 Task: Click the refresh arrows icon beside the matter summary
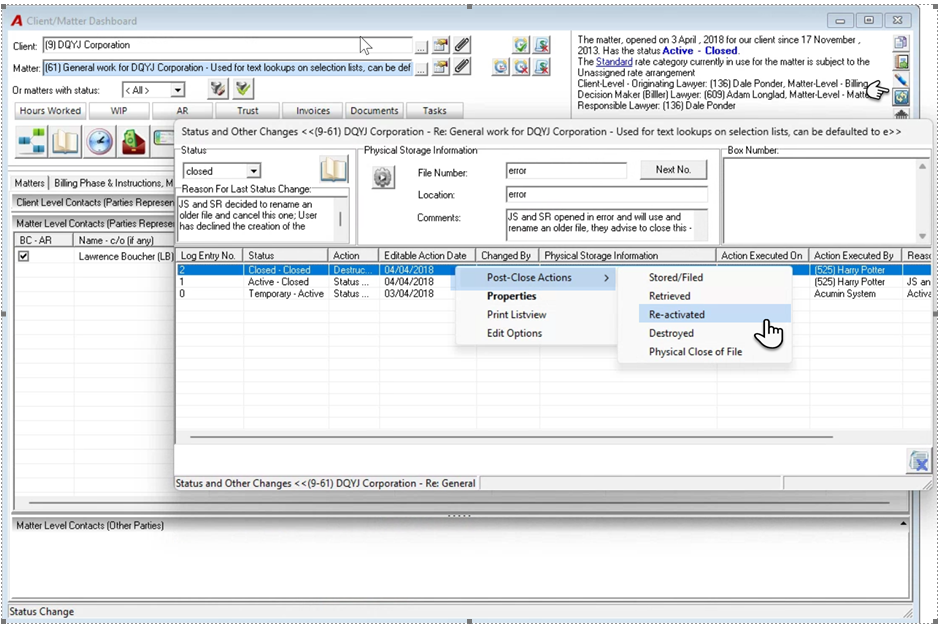pyautogui.click(x=901, y=97)
